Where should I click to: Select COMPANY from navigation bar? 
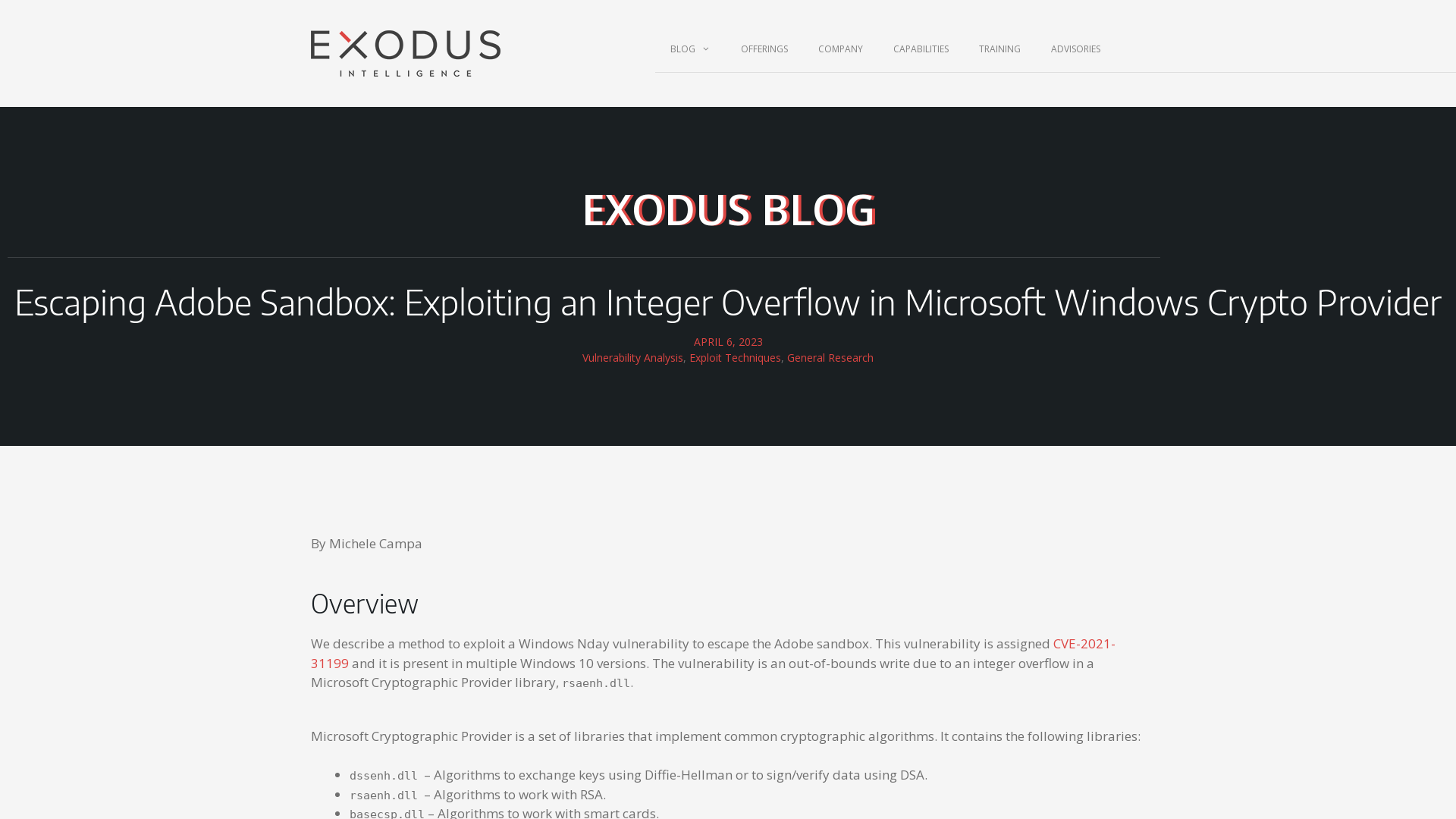(x=840, y=49)
